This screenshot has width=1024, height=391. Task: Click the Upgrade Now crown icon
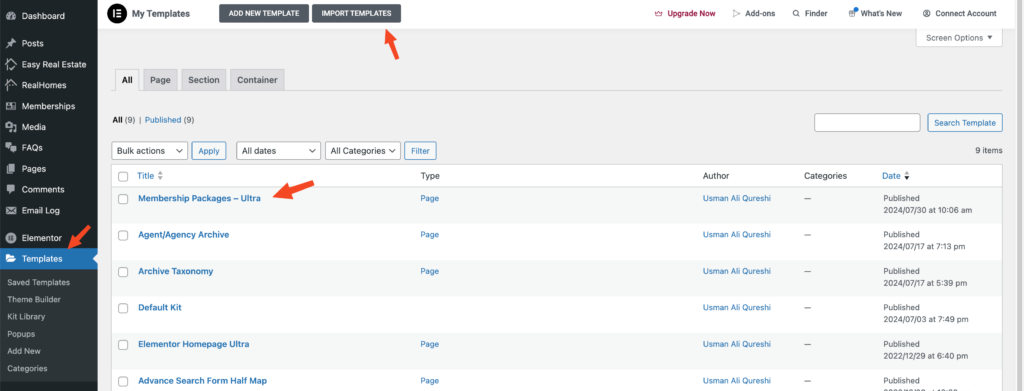coord(658,13)
